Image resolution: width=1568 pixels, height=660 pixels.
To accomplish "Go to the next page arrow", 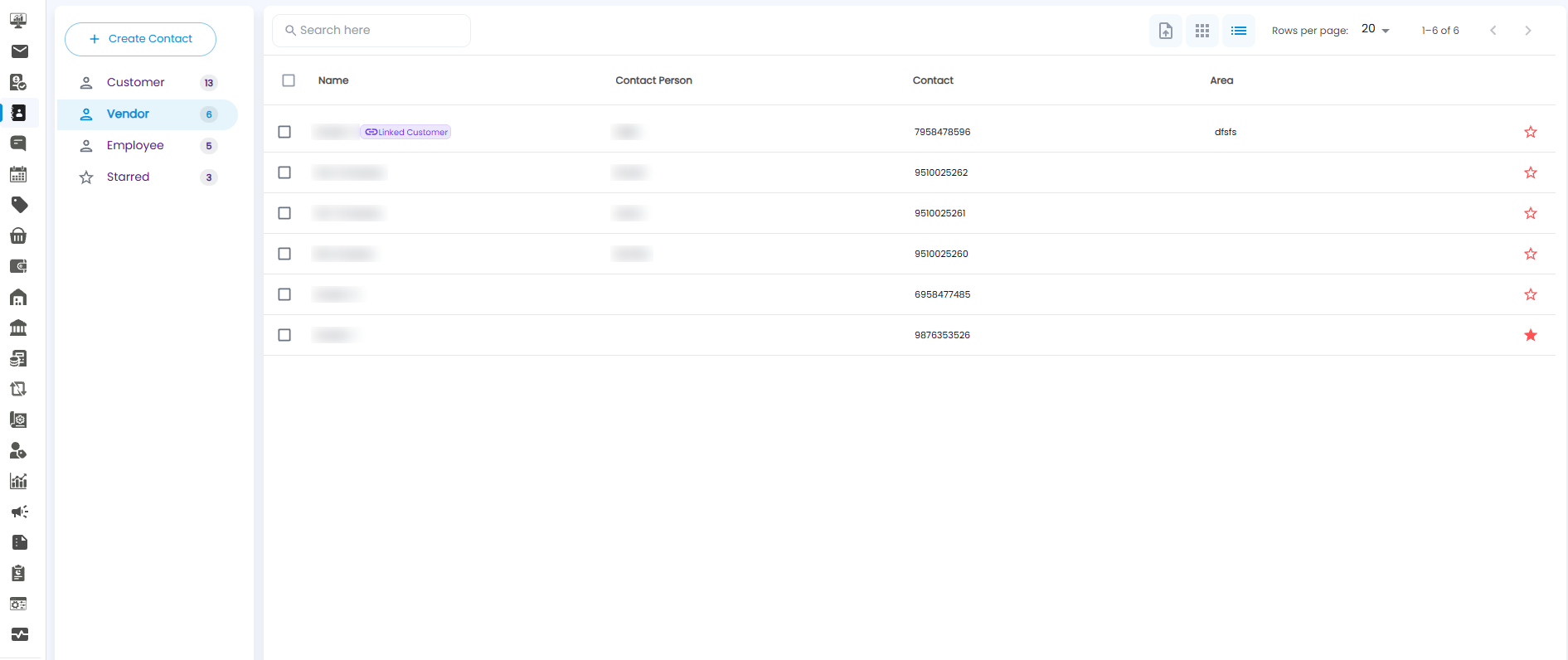I will point(1528,31).
